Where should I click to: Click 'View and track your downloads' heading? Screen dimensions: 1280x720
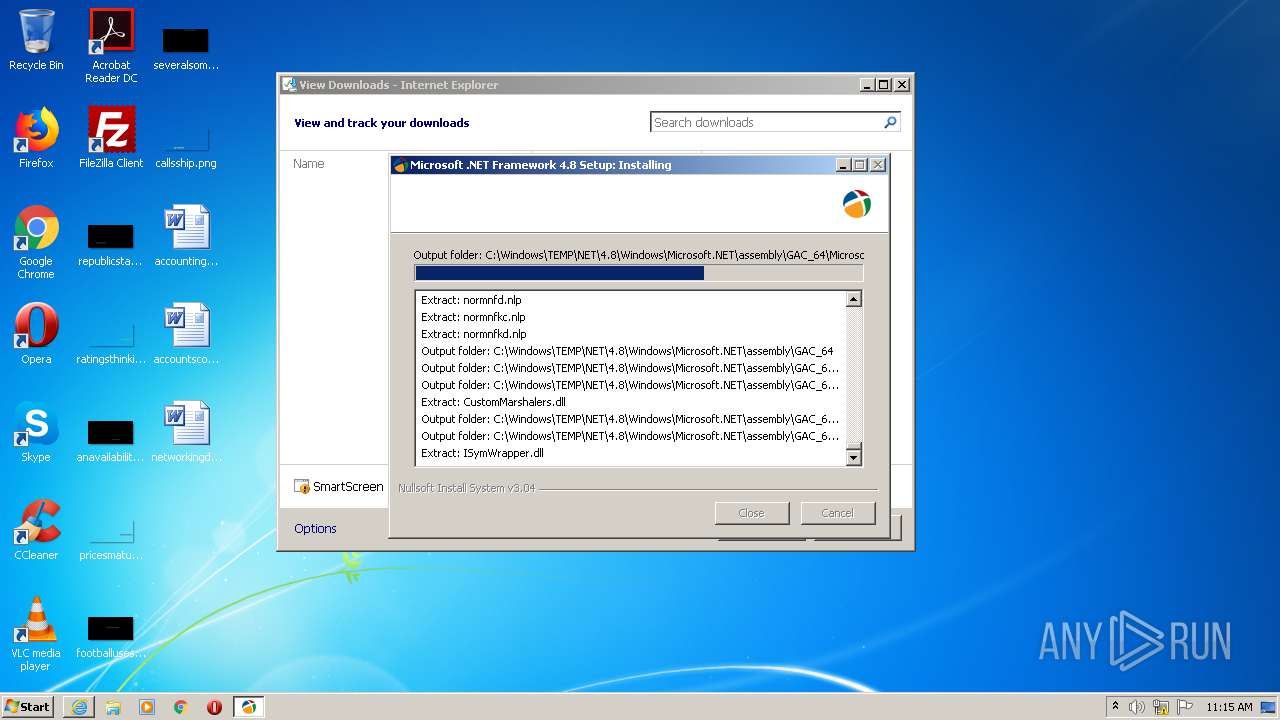(x=381, y=123)
